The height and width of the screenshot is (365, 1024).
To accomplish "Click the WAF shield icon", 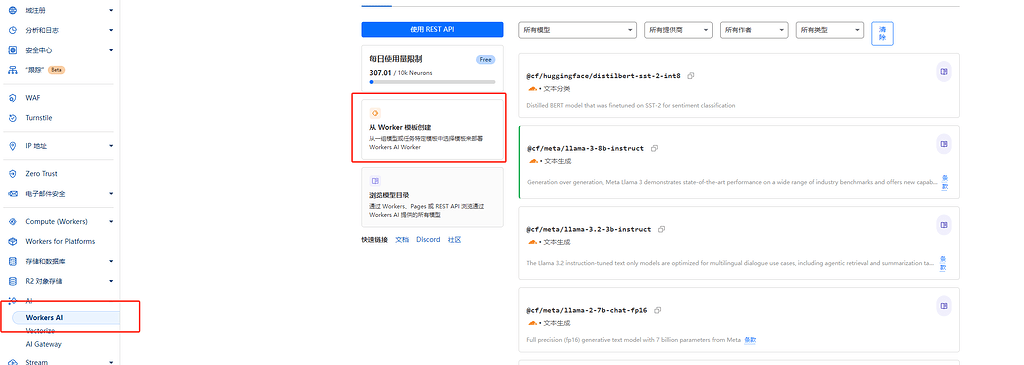I will click(x=12, y=98).
